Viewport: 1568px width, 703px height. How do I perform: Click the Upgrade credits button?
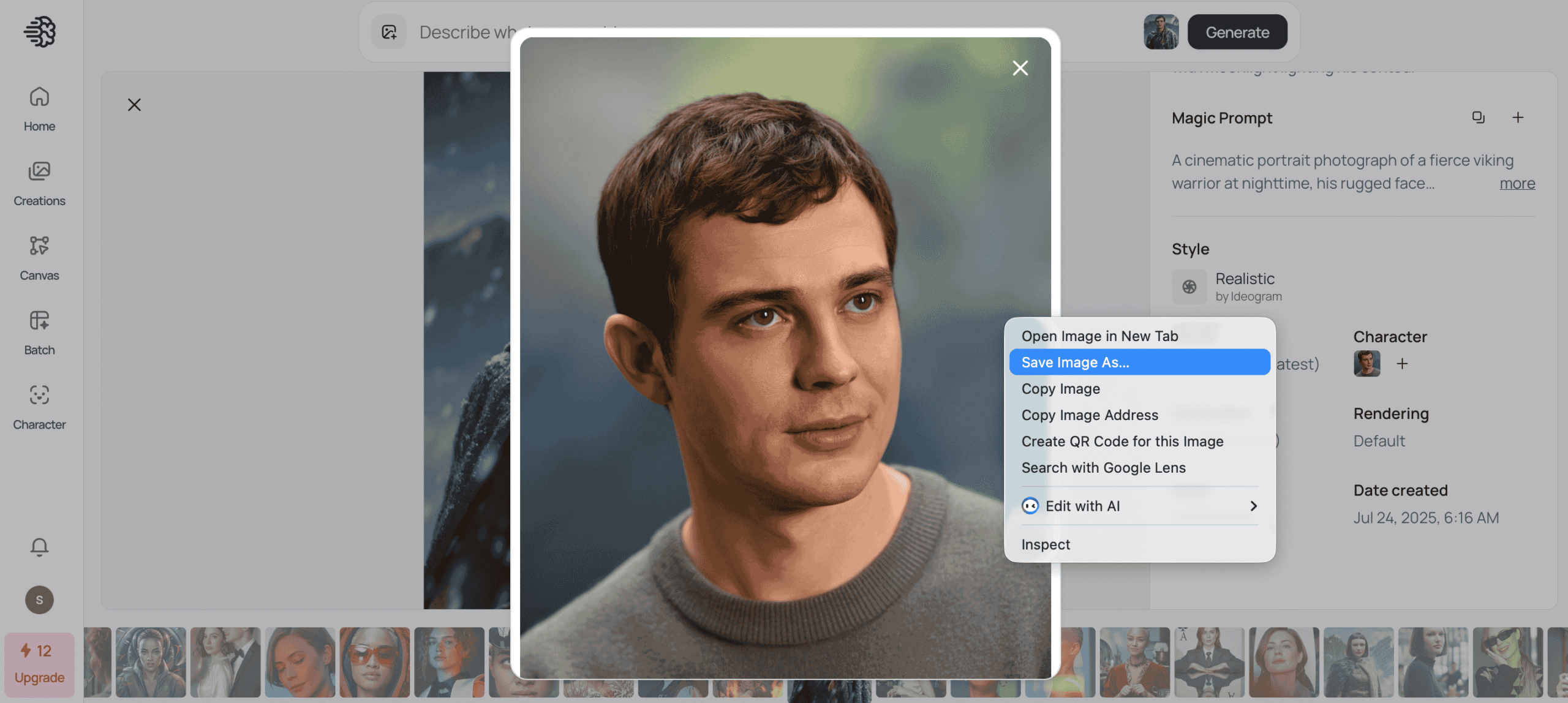click(39, 664)
